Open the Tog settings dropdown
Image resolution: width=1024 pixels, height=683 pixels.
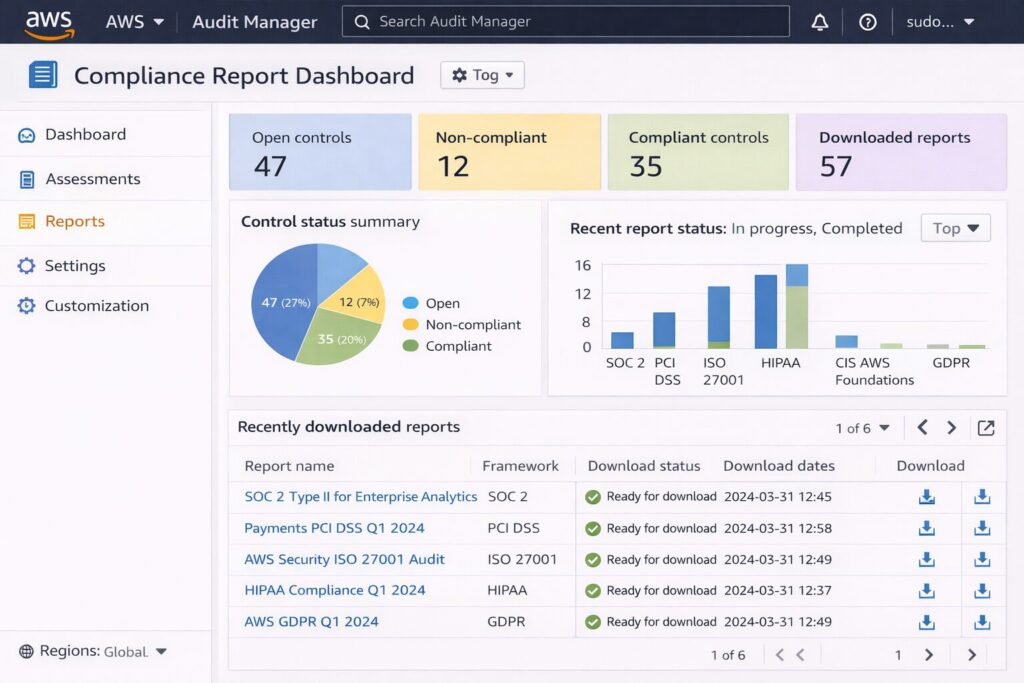coord(482,75)
